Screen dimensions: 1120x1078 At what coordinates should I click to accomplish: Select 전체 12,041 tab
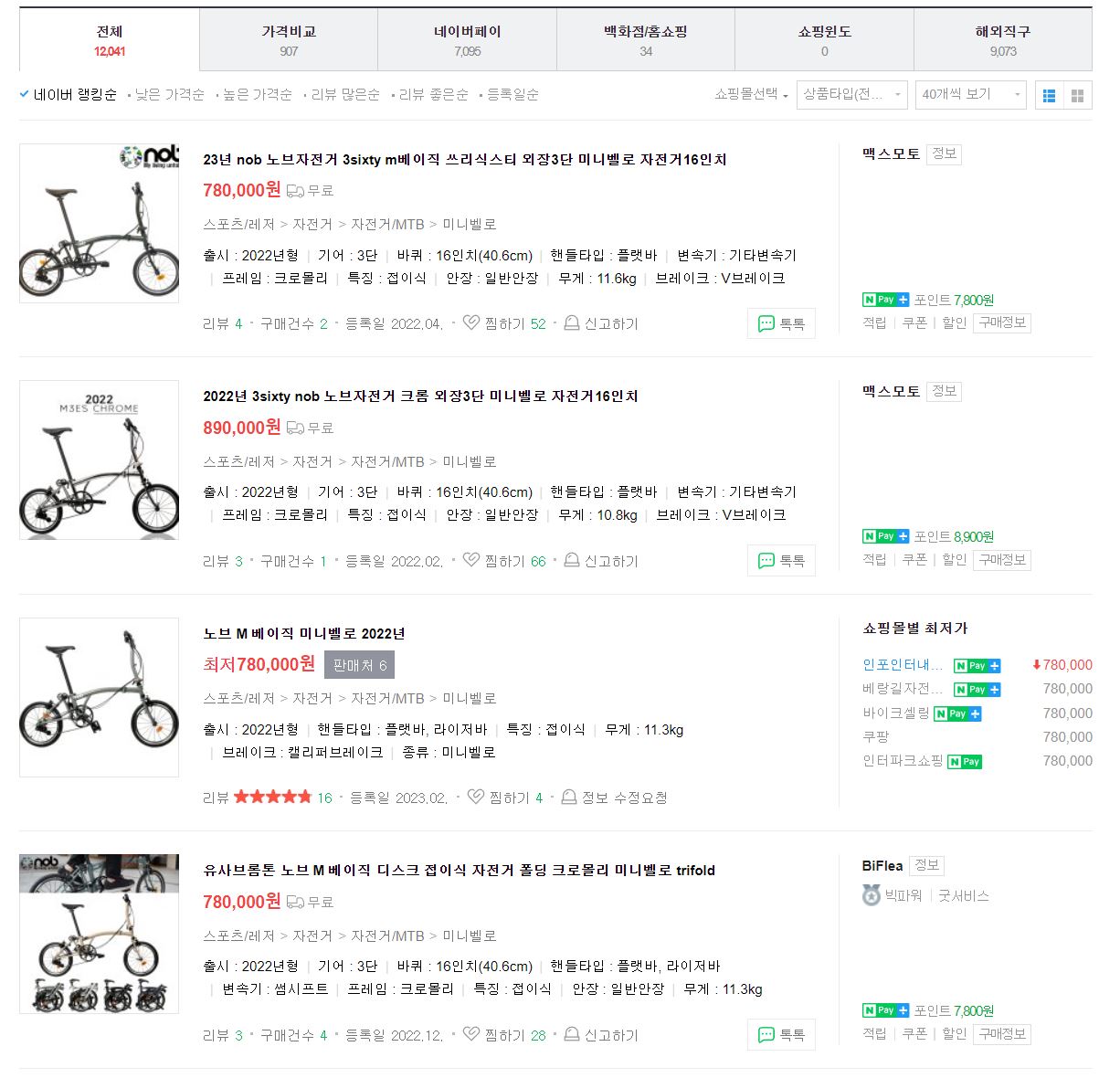click(x=110, y=40)
